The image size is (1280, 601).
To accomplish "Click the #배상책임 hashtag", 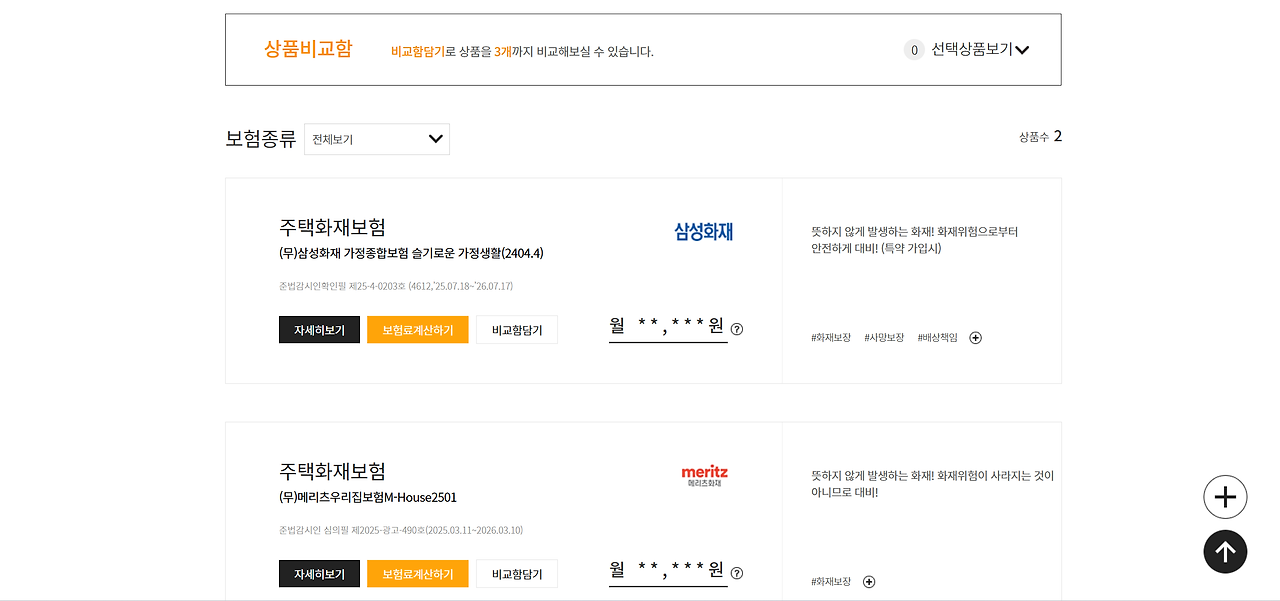I will 937,338.
